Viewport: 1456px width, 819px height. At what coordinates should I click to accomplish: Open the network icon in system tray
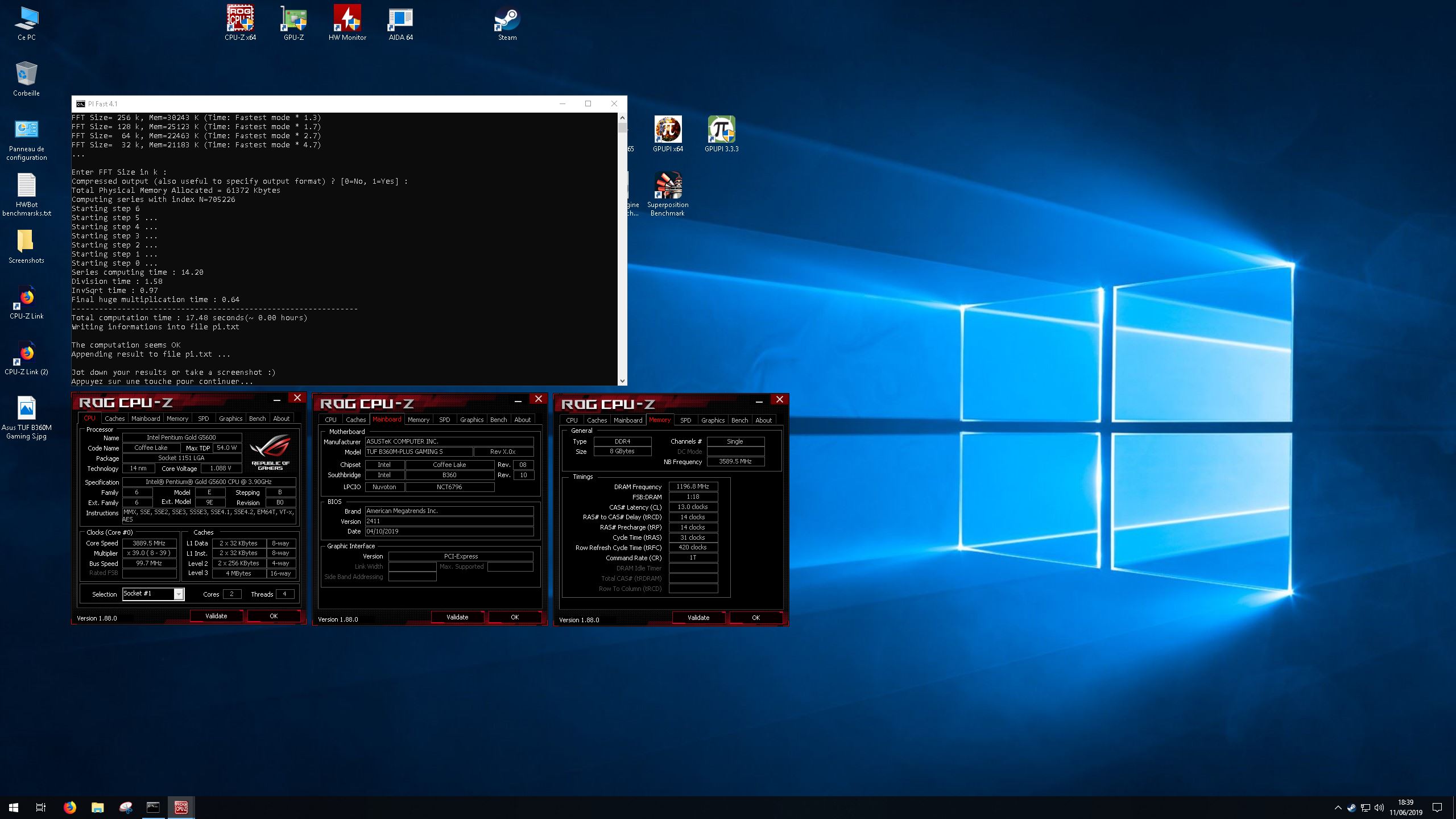coord(1365,808)
